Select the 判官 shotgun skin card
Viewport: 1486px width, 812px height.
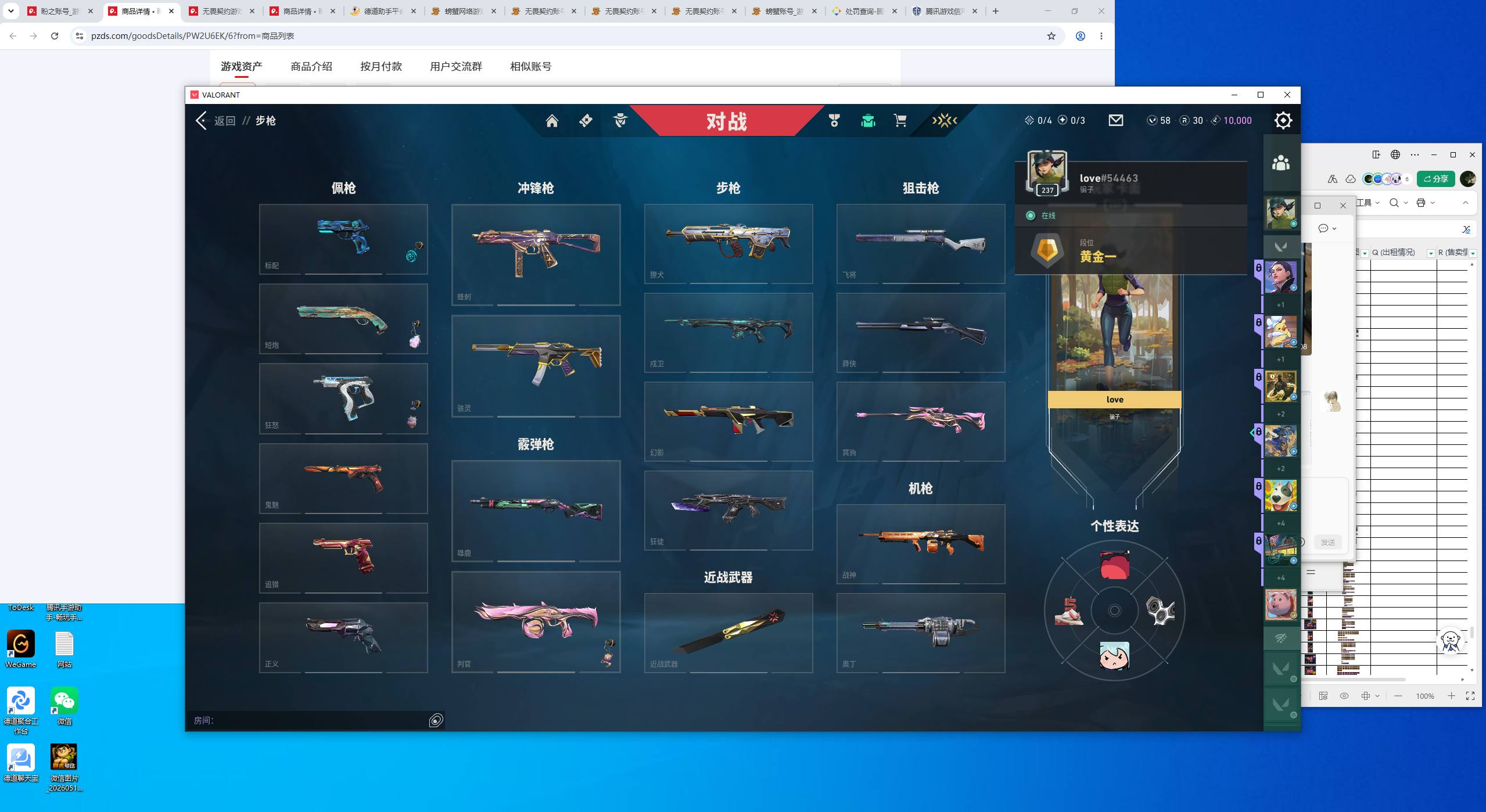[536, 621]
